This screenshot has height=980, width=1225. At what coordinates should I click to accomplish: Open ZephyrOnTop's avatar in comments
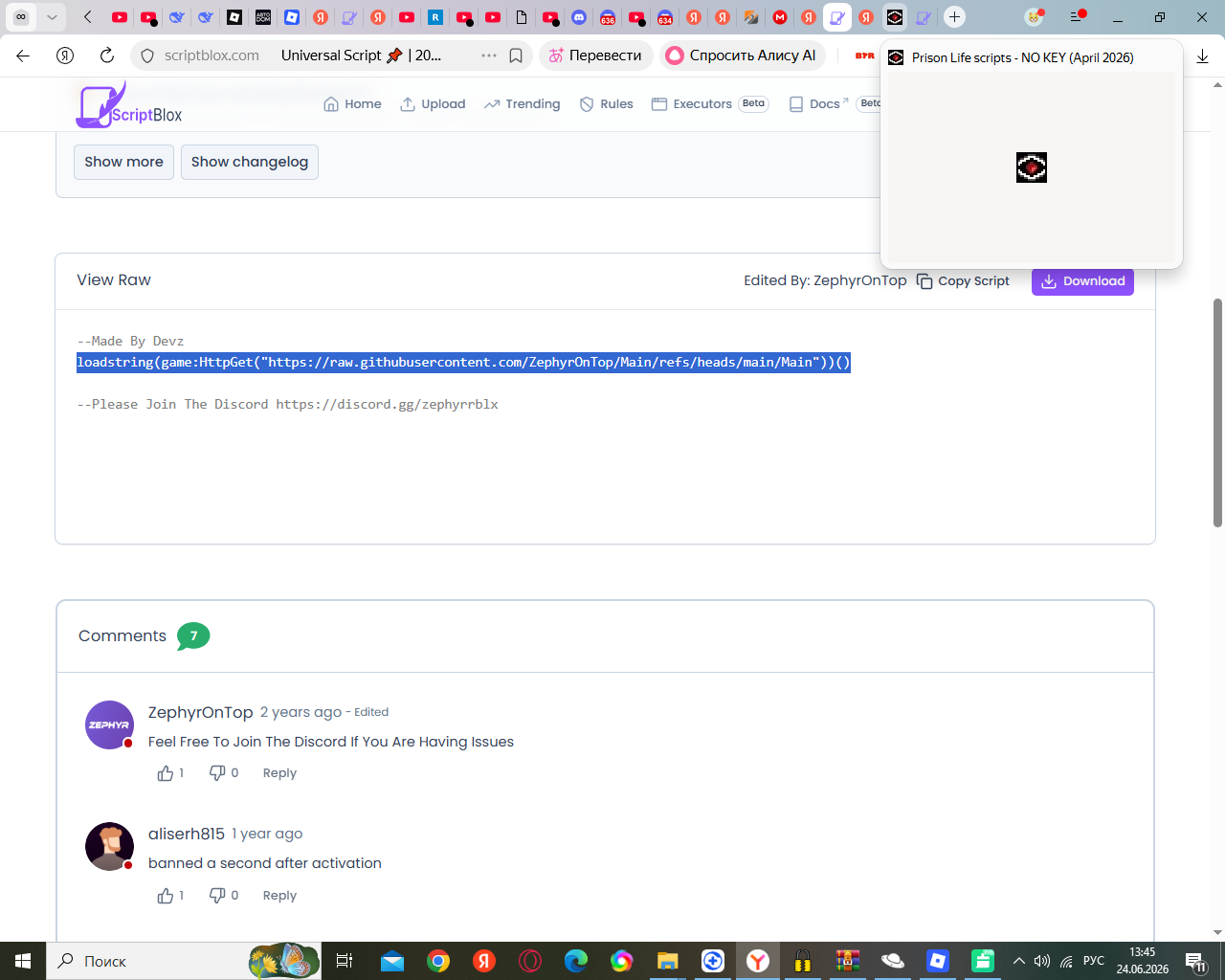pos(109,724)
